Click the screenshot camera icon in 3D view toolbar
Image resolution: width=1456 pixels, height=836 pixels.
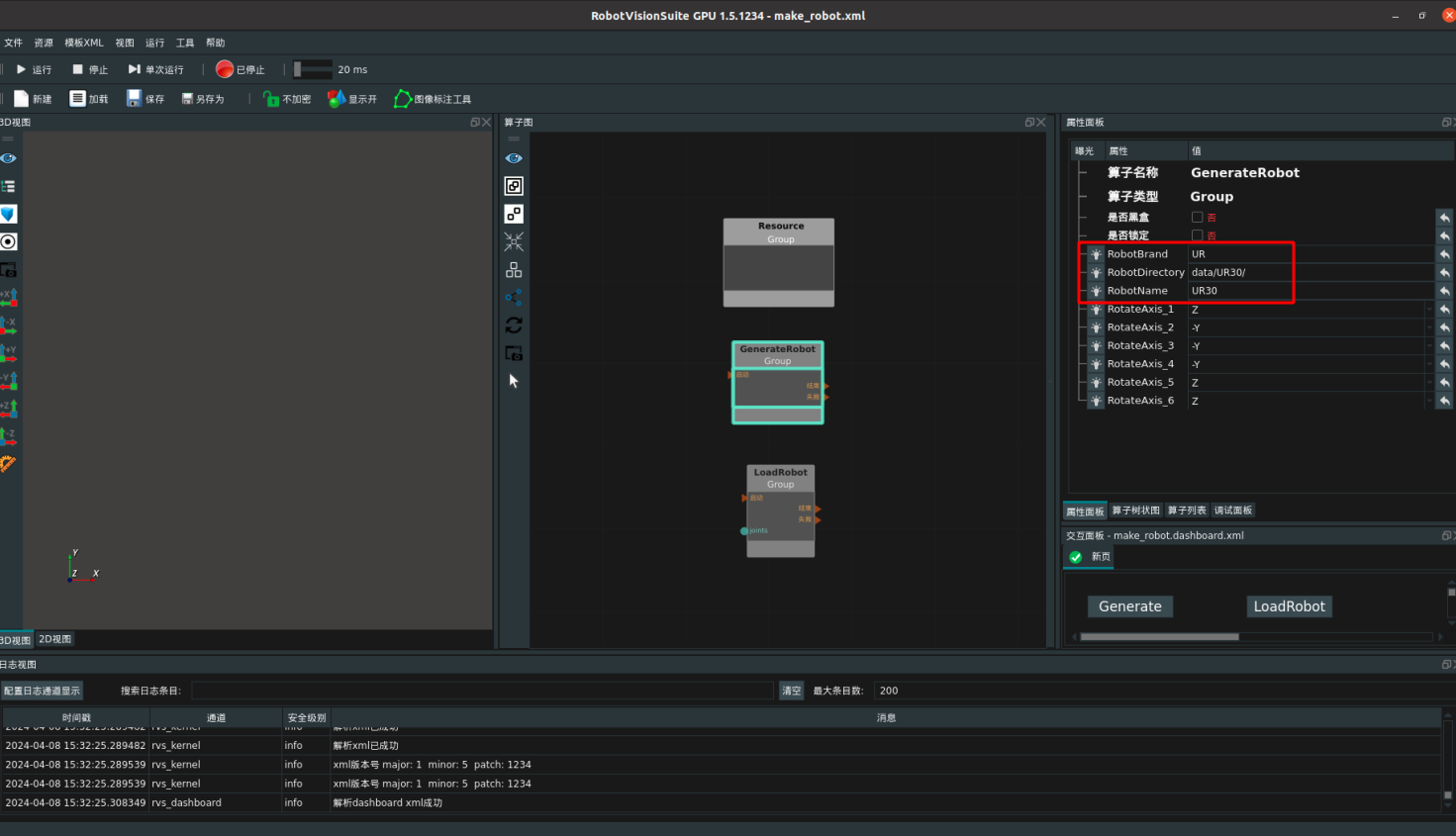coord(9,269)
